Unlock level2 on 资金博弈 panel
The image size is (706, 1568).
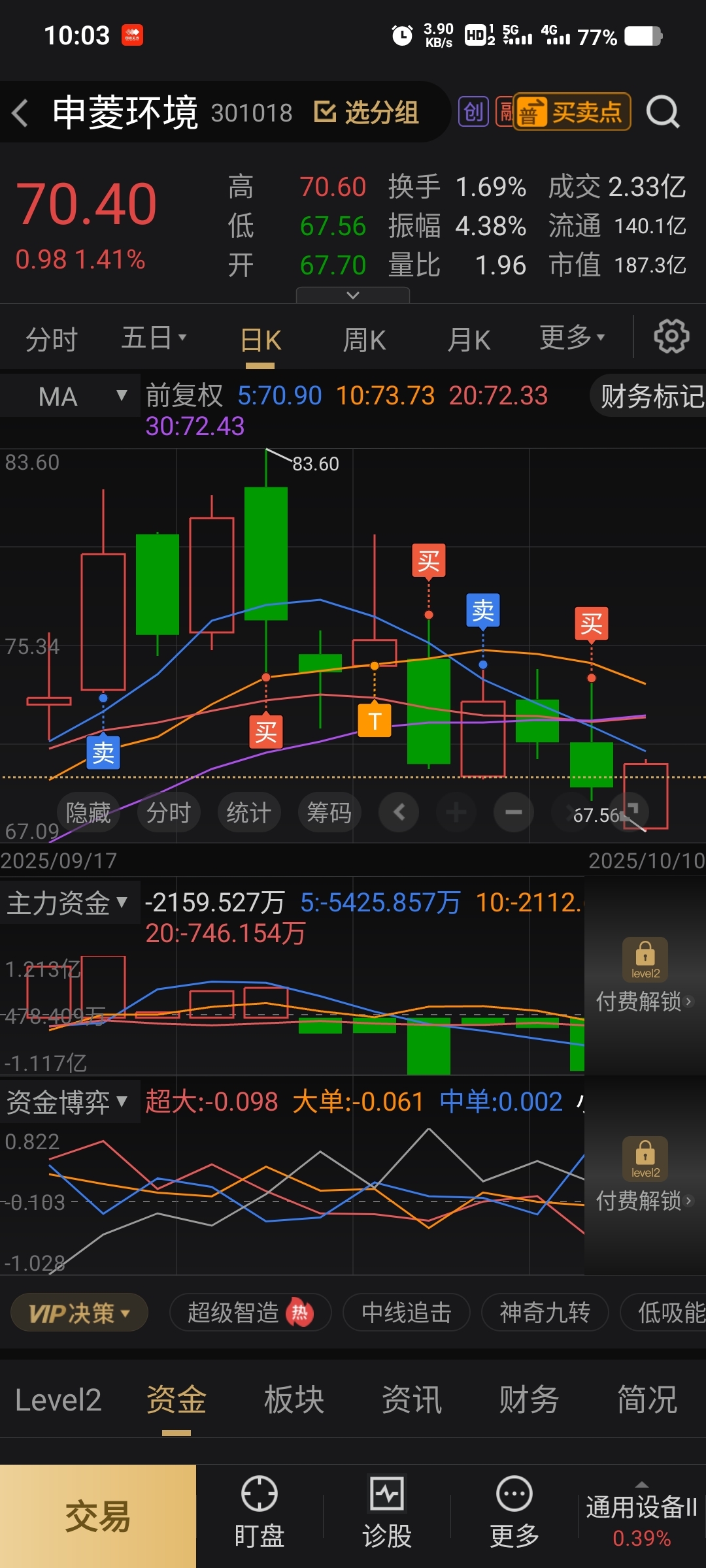click(x=645, y=1159)
